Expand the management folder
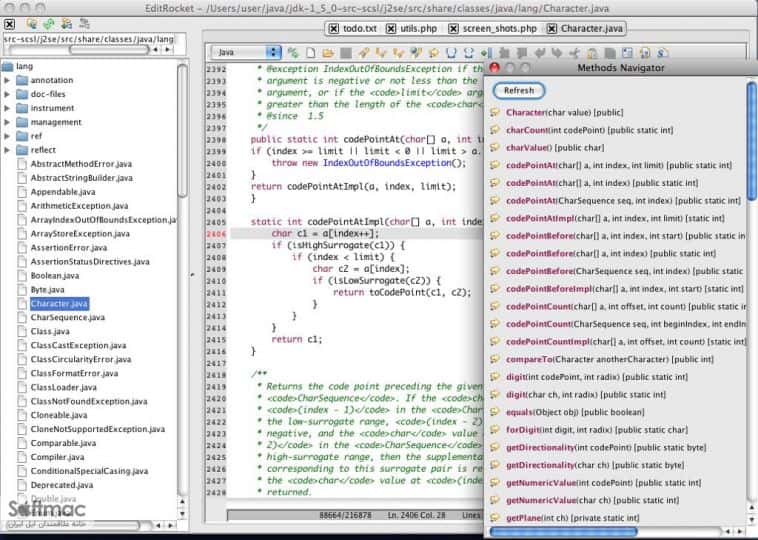 pyautogui.click(x=7, y=122)
